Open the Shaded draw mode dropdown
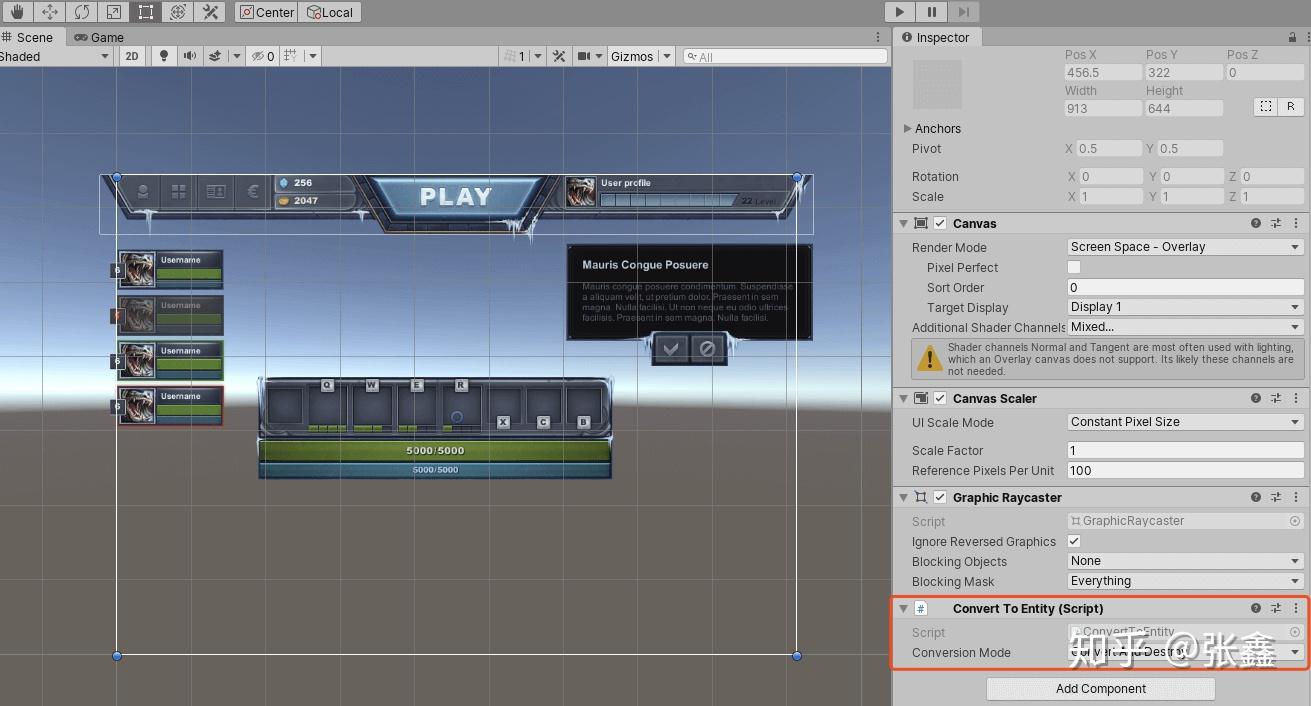 (x=55, y=56)
